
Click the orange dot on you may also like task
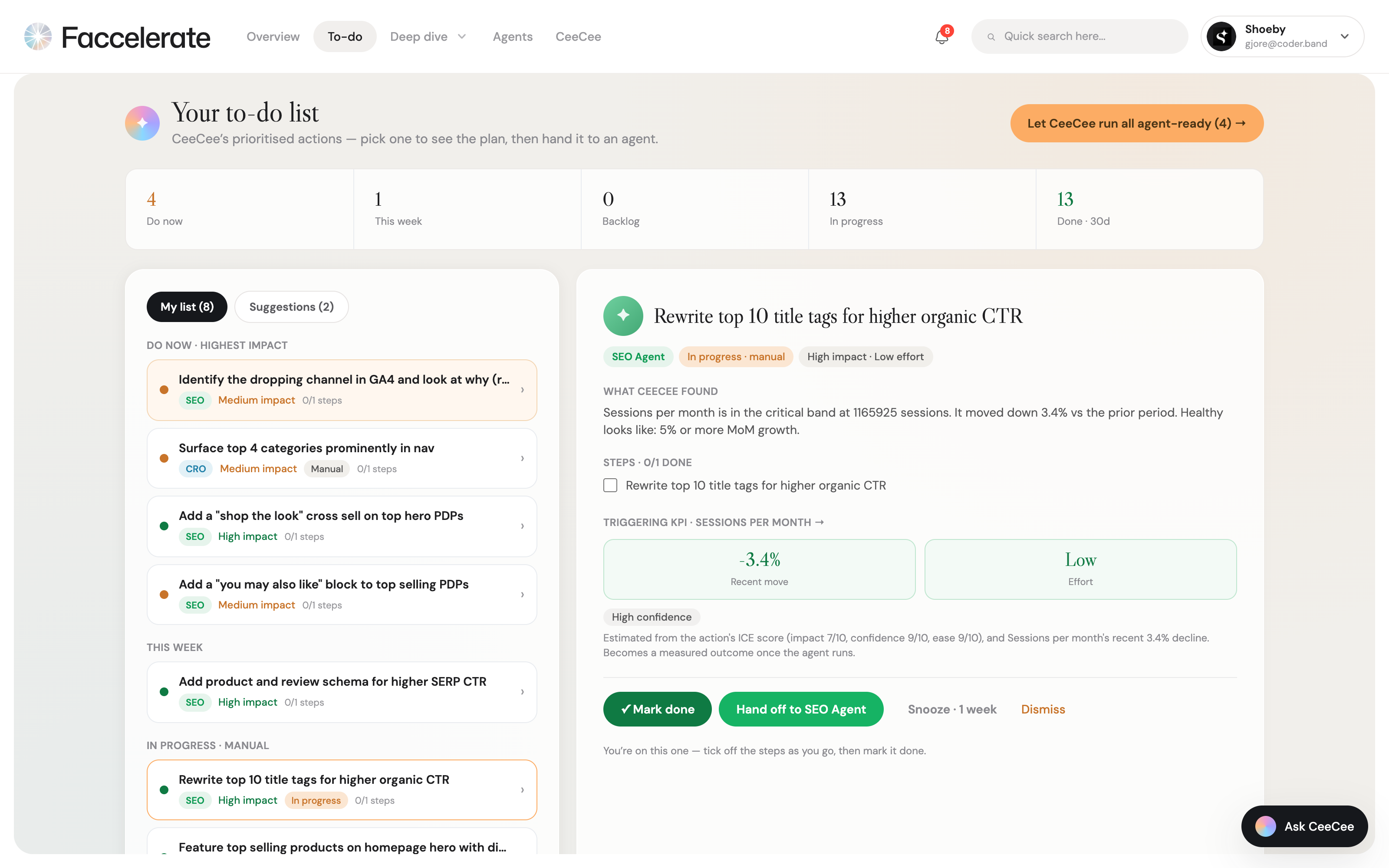164,595
